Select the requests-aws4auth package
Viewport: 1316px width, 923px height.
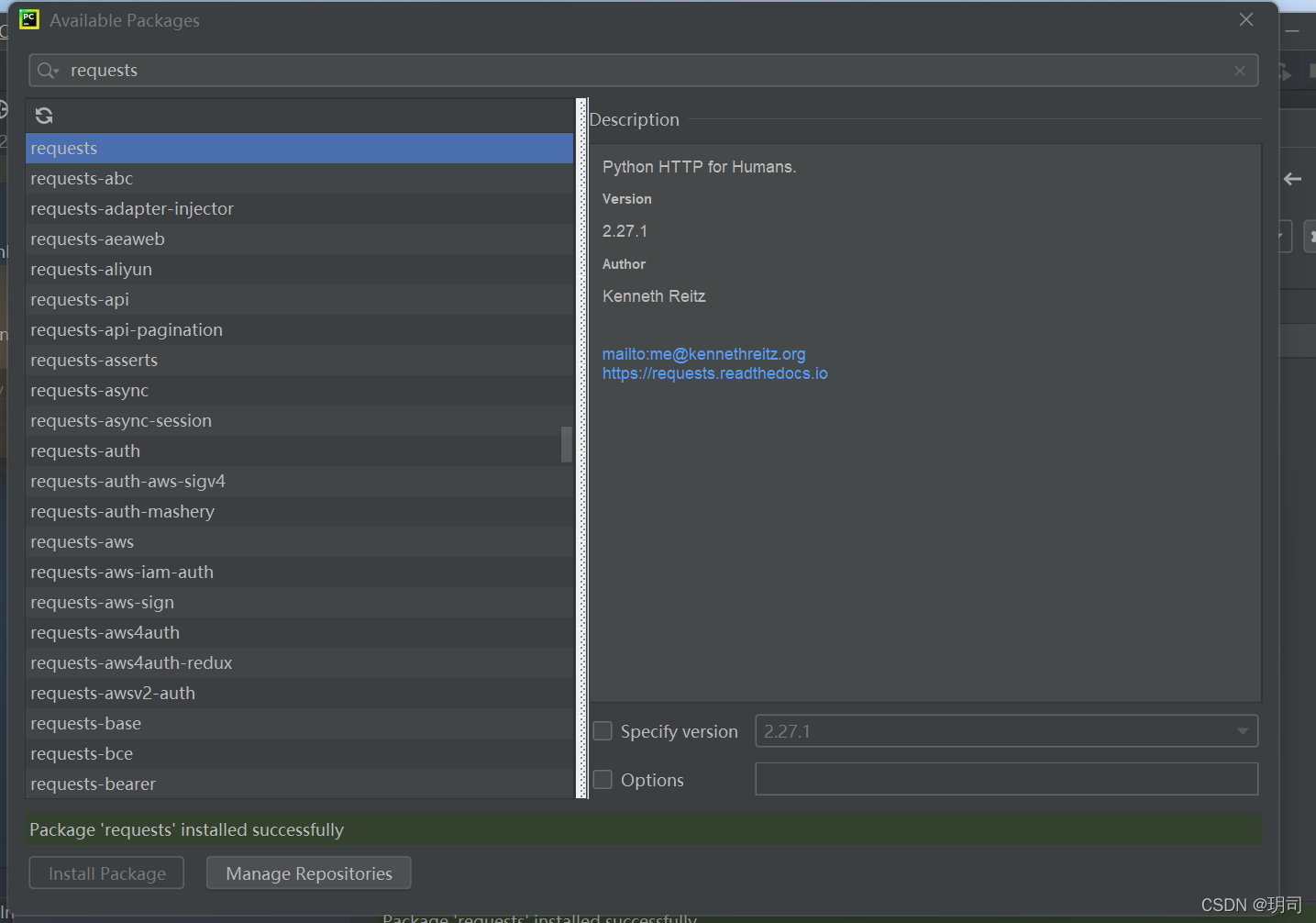(299, 633)
